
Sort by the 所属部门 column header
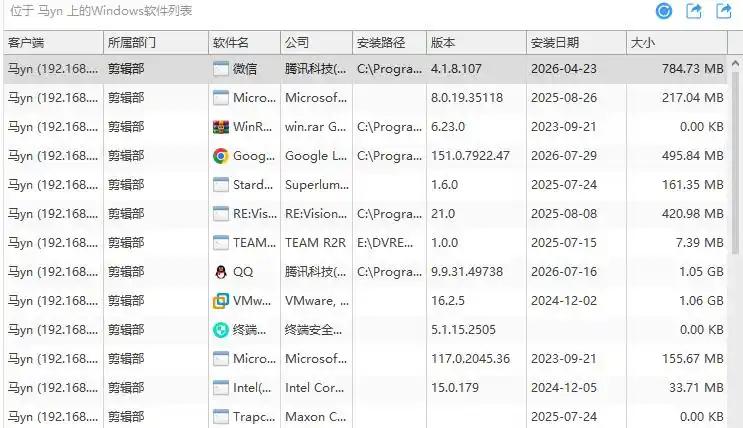click(156, 43)
